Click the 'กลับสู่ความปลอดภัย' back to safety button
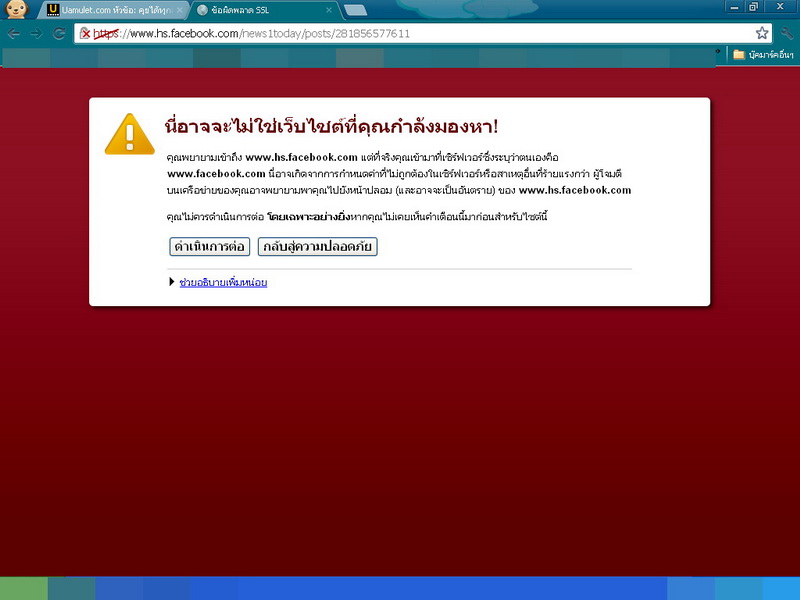This screenshot has width=800, height=600. point(317,246)
